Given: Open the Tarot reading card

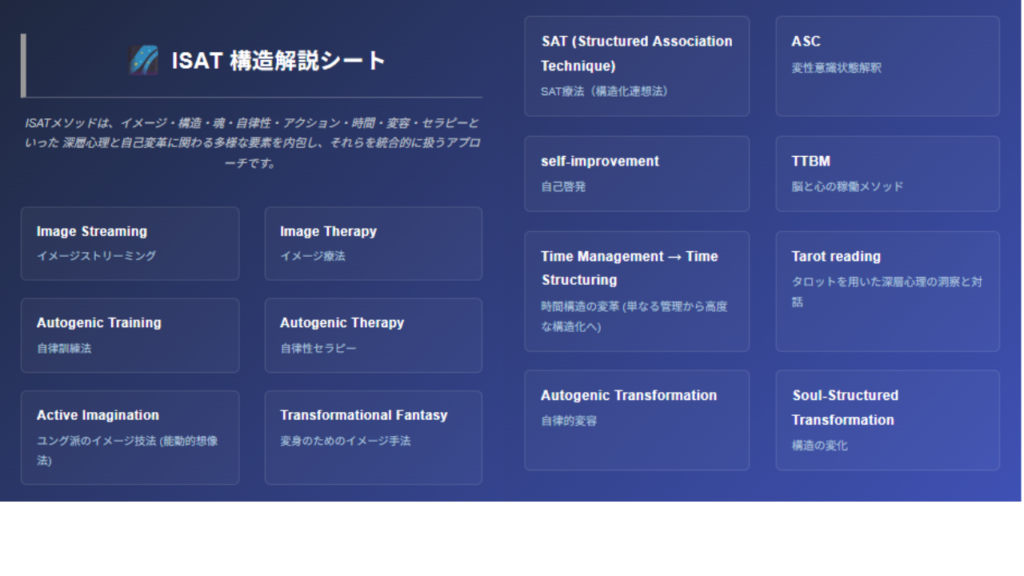Looking at the screenshot, I should pyautogui.click(x=887, y=291).
